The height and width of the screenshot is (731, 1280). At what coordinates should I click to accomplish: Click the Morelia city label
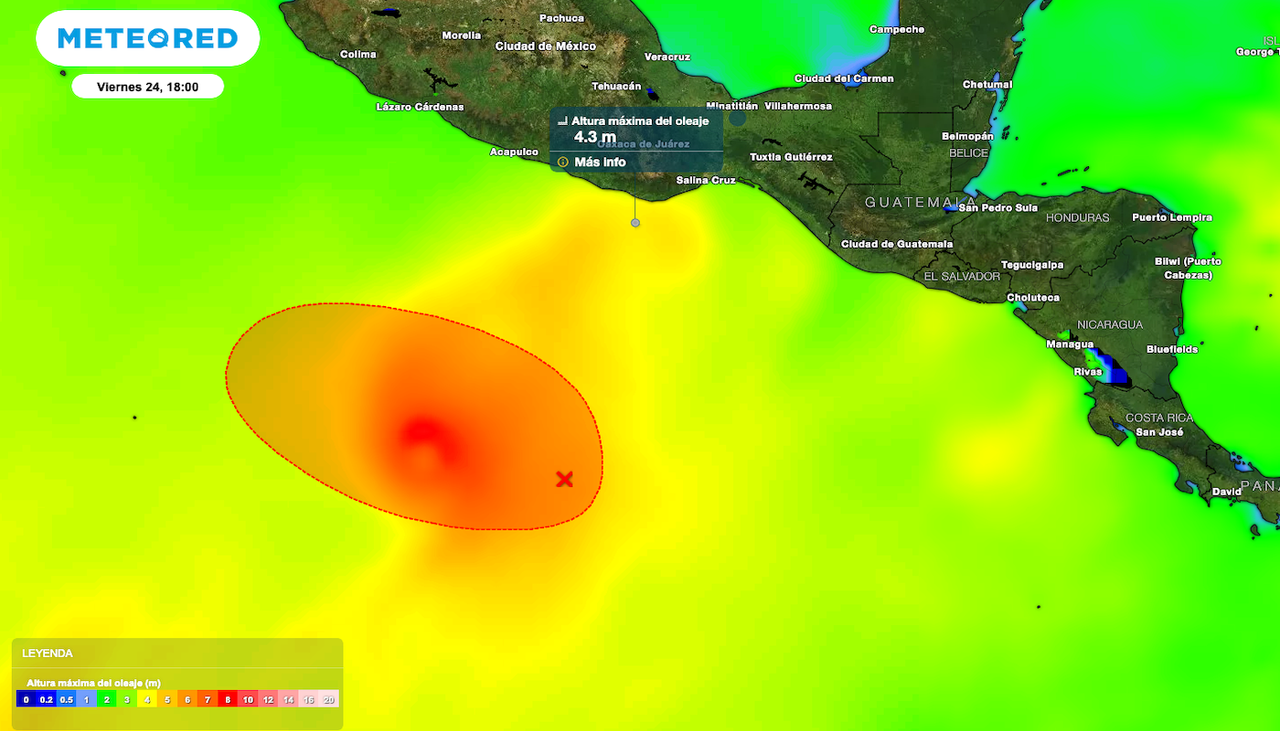click(x=462, y=35)
